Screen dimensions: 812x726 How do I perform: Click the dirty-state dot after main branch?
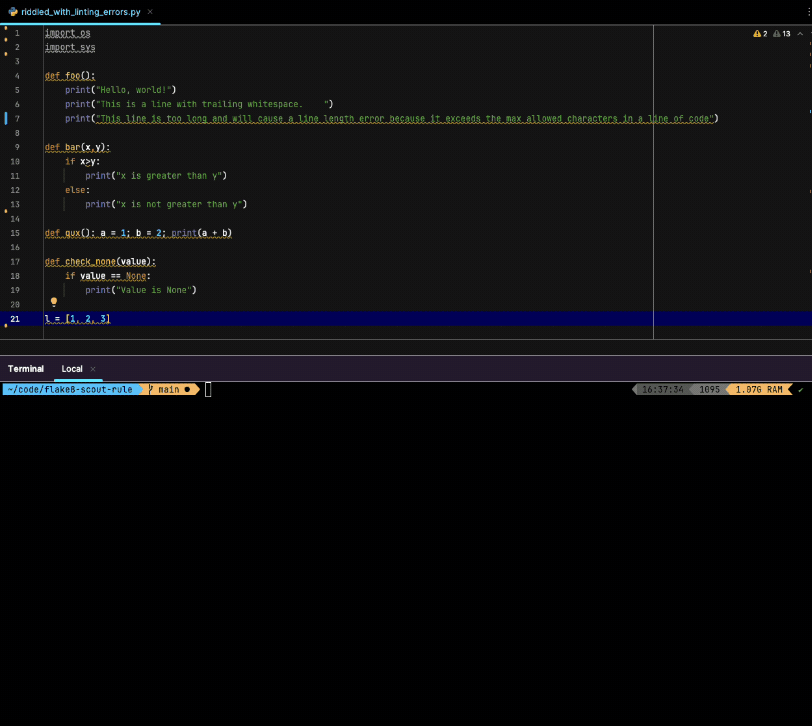(187, 389)
